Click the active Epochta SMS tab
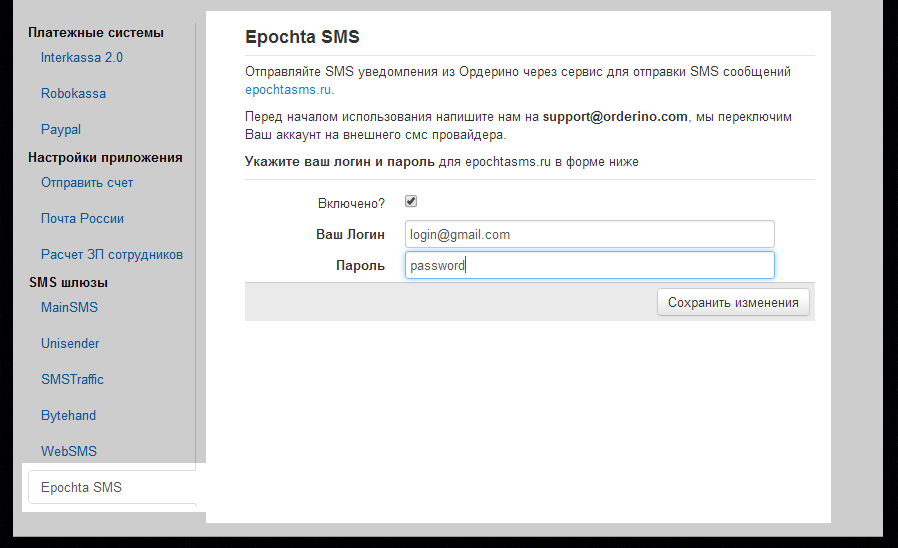Viewport: 898px width, 548px height. tap(81, 487)
